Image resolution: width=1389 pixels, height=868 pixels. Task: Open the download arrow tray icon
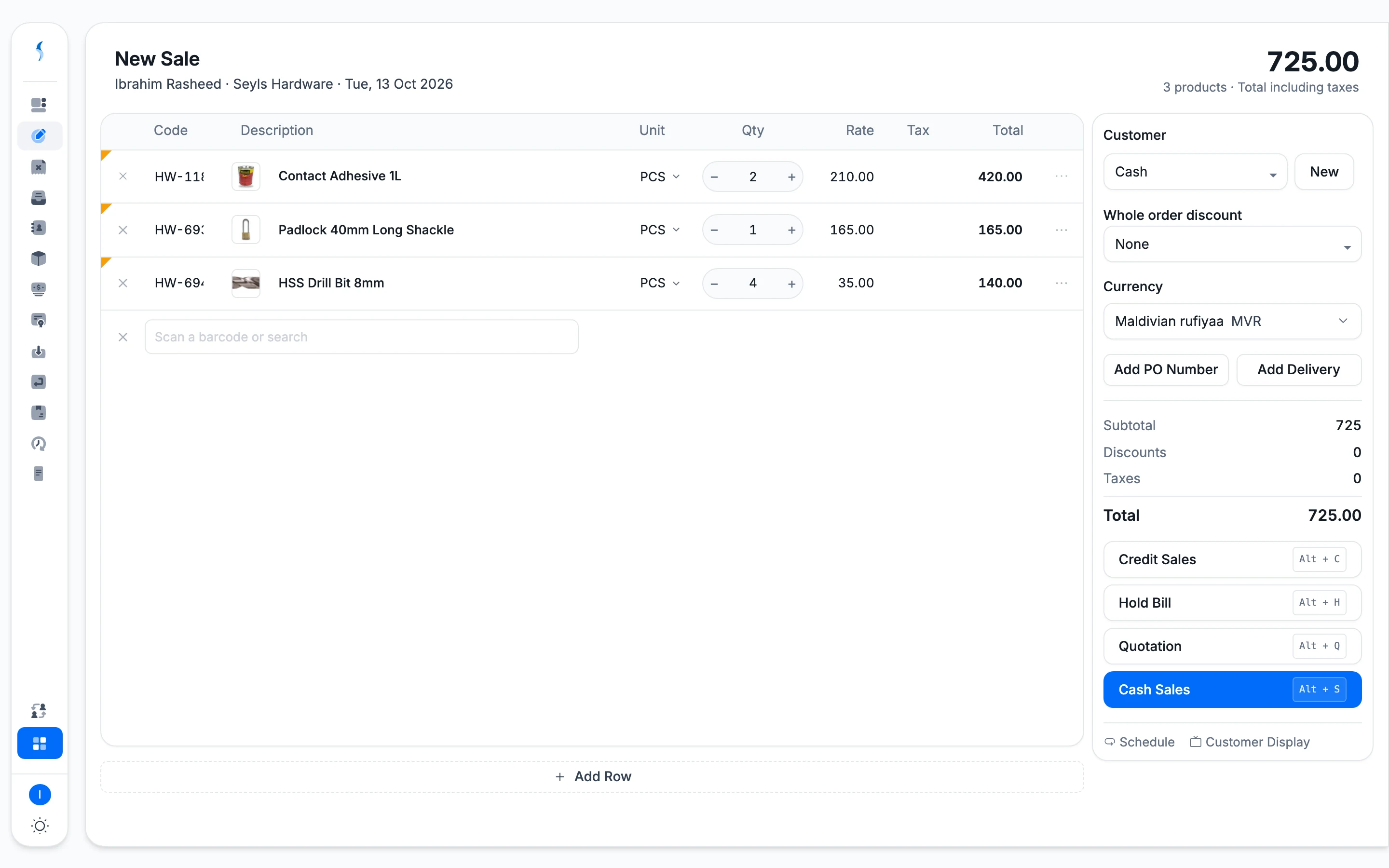click(39, 352)
